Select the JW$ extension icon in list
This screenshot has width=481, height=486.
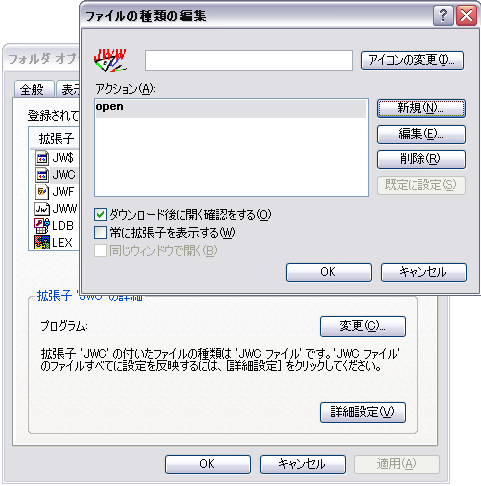[x=42, y=158]
